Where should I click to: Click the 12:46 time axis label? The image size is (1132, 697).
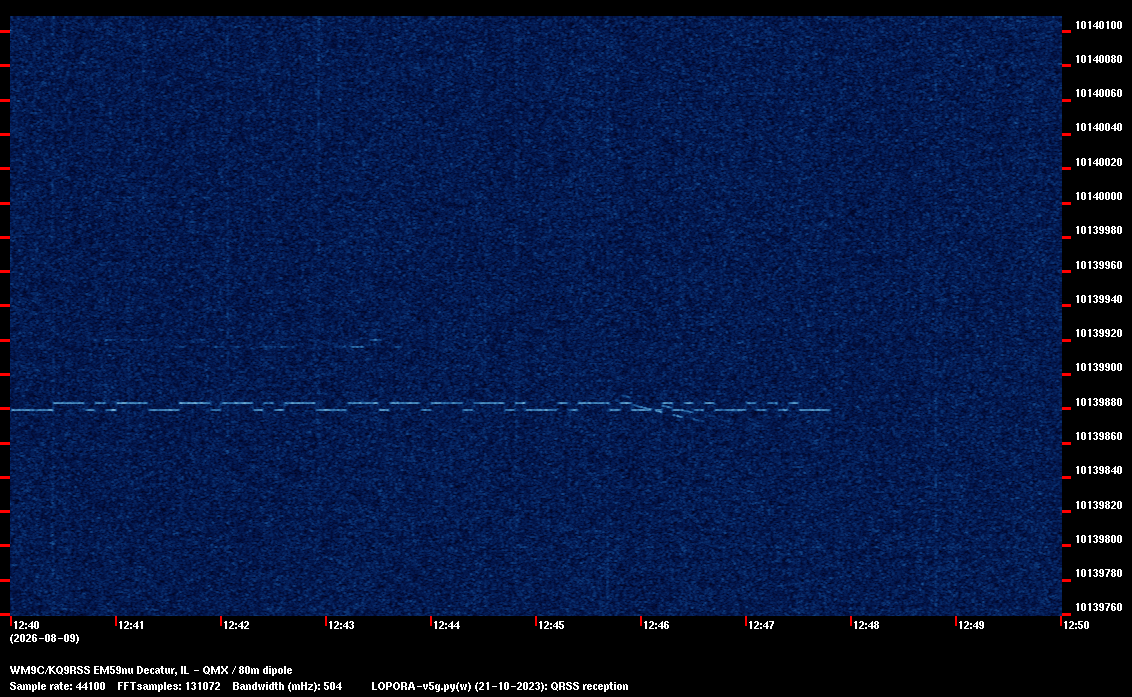point(656,625)
